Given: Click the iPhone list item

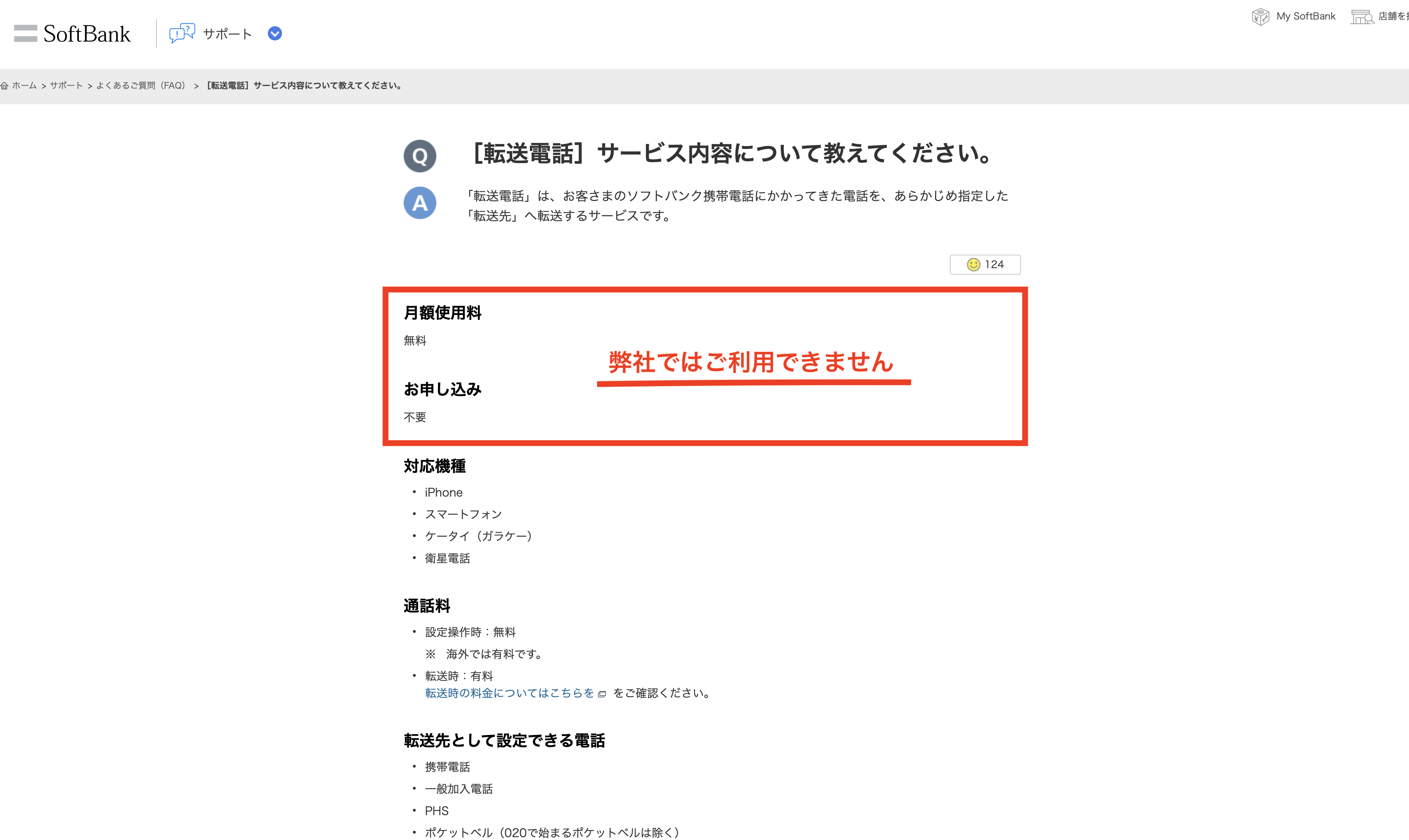Looking at the screenshot, I should pyautogui.click(x=444, y=492).
